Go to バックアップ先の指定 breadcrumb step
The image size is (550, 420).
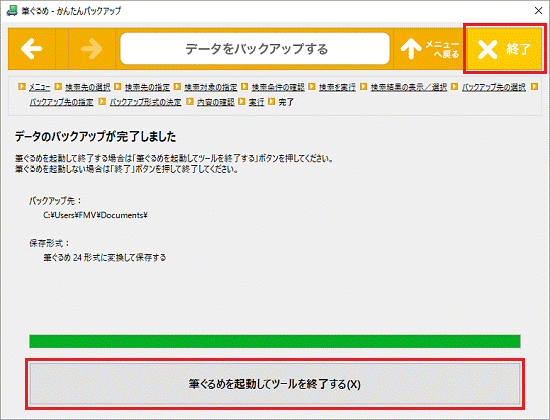coord(61,102)
